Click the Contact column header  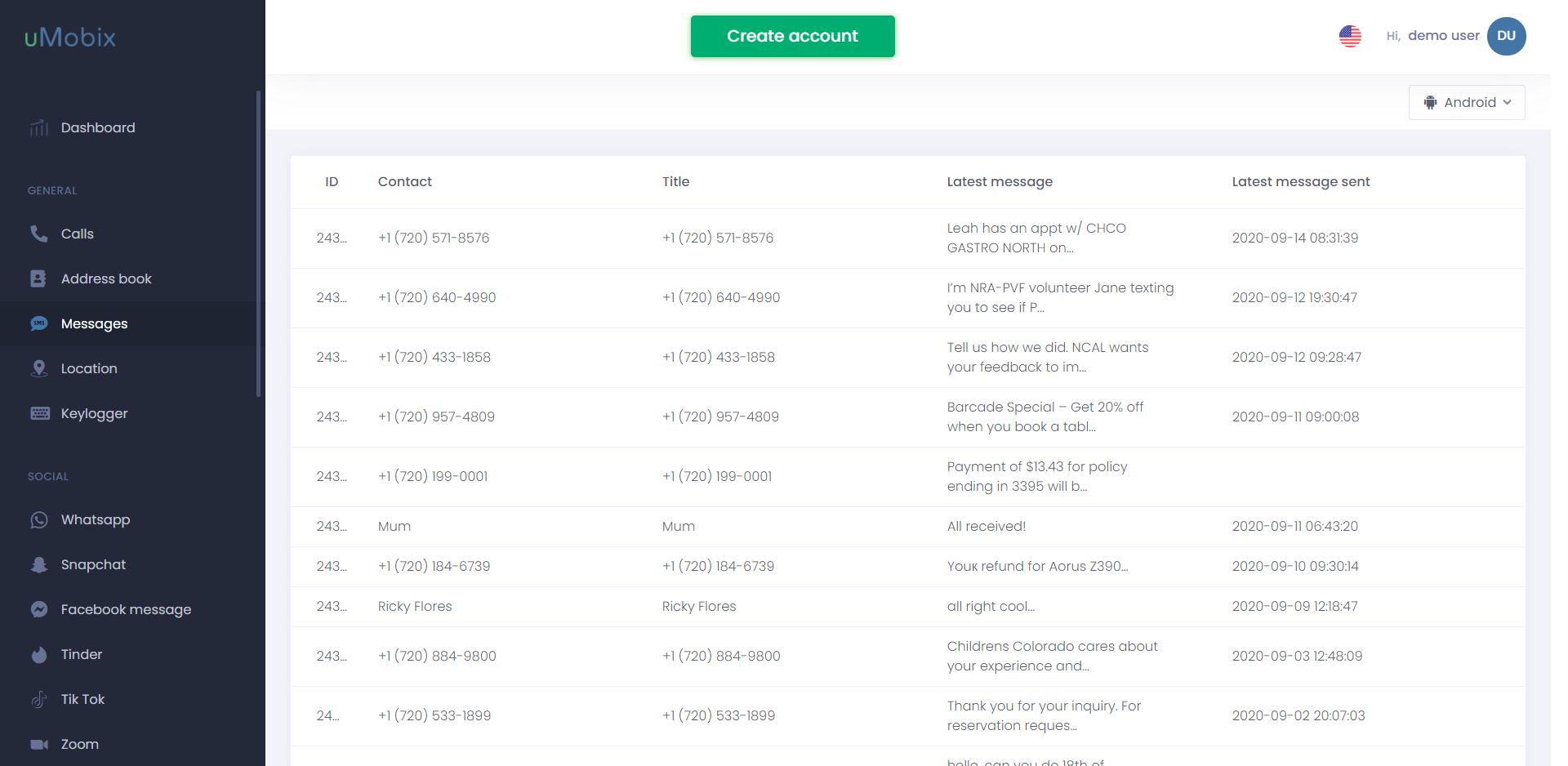click(405, 181)
